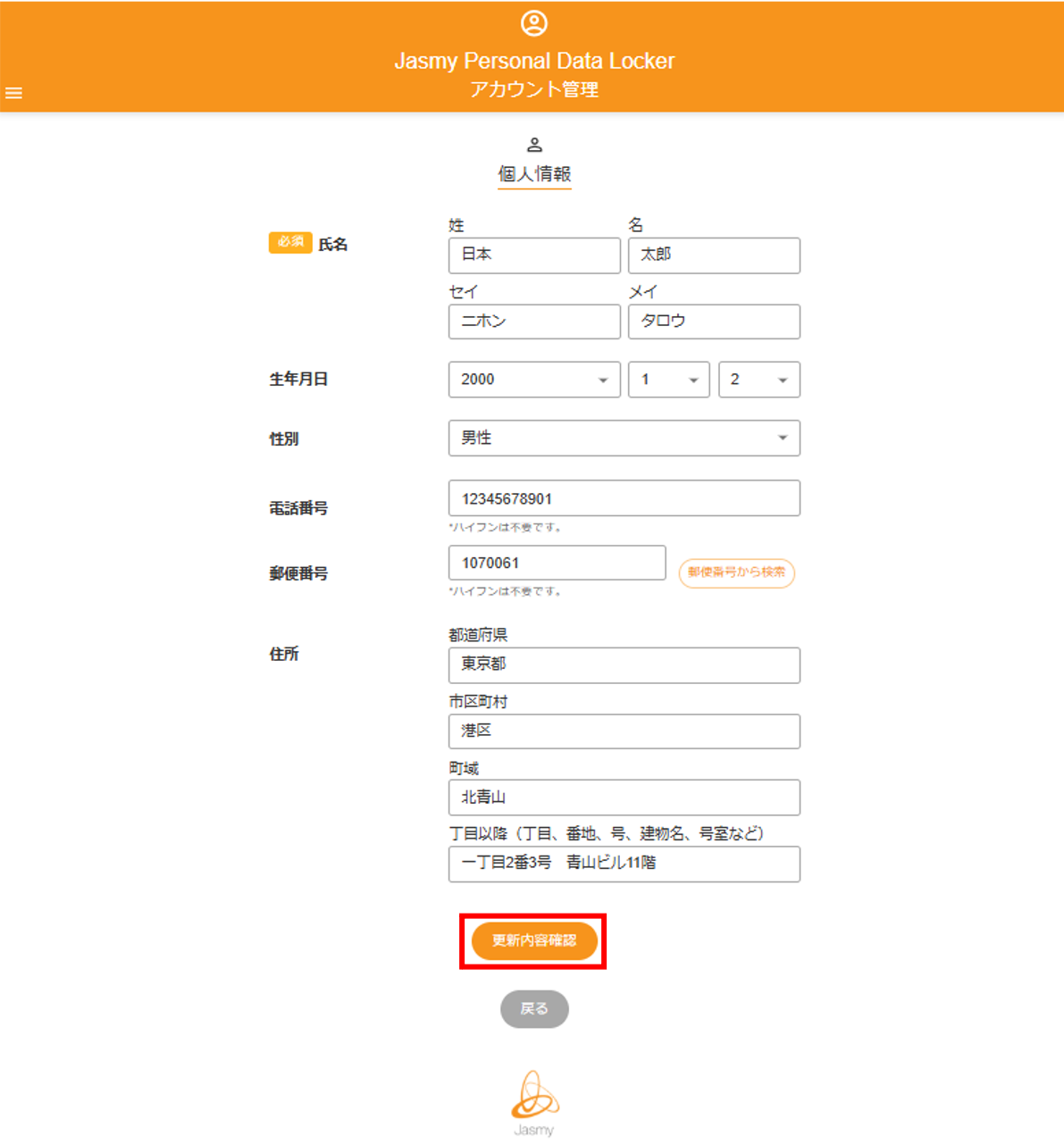
Task: Edit the 市区町村 field containing 港区
Action: (624, 731)
